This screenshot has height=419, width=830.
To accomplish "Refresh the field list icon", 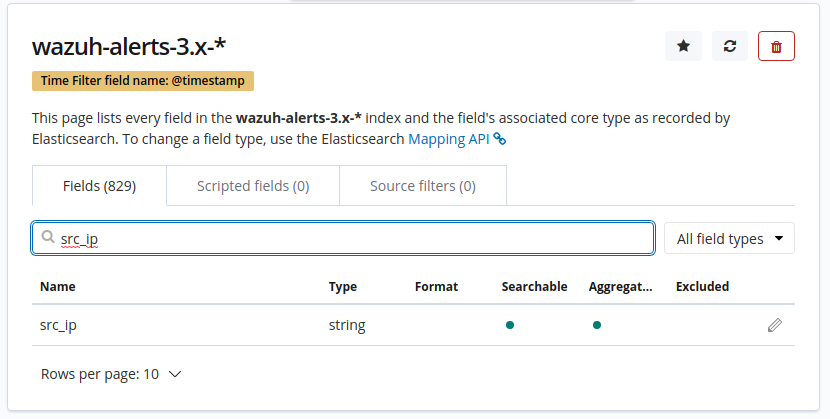I will (730, 46).
